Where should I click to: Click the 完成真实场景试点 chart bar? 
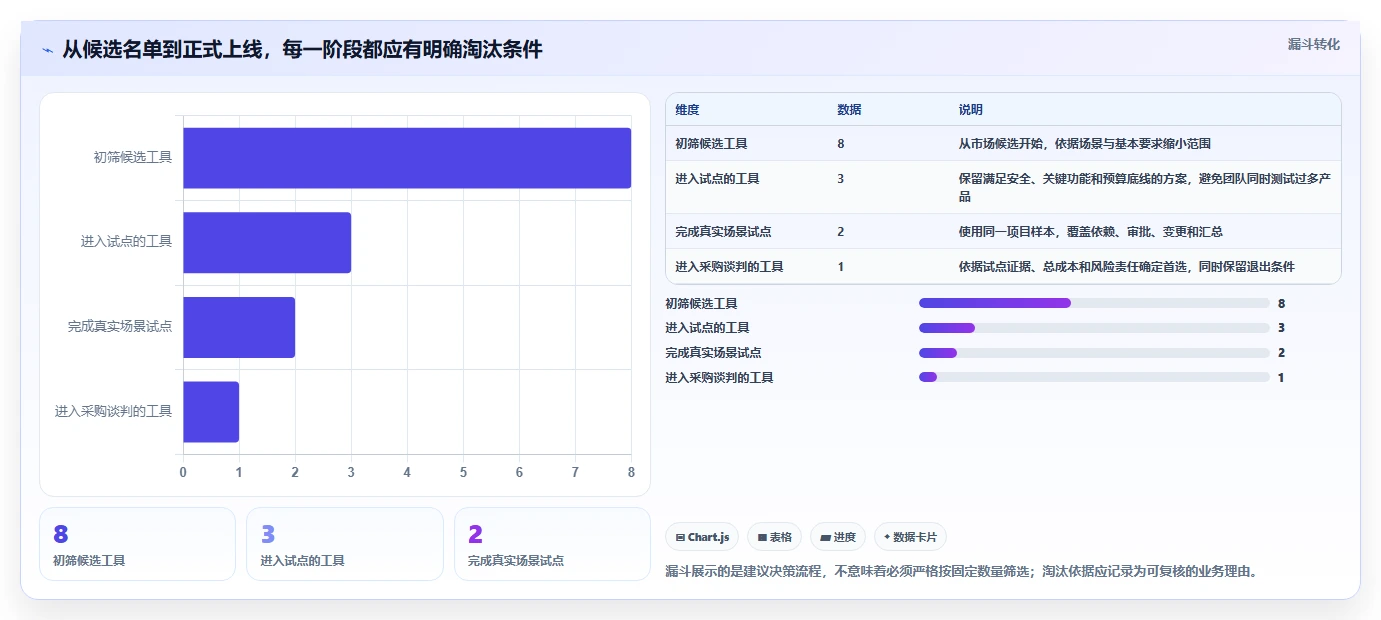point(239,327)
